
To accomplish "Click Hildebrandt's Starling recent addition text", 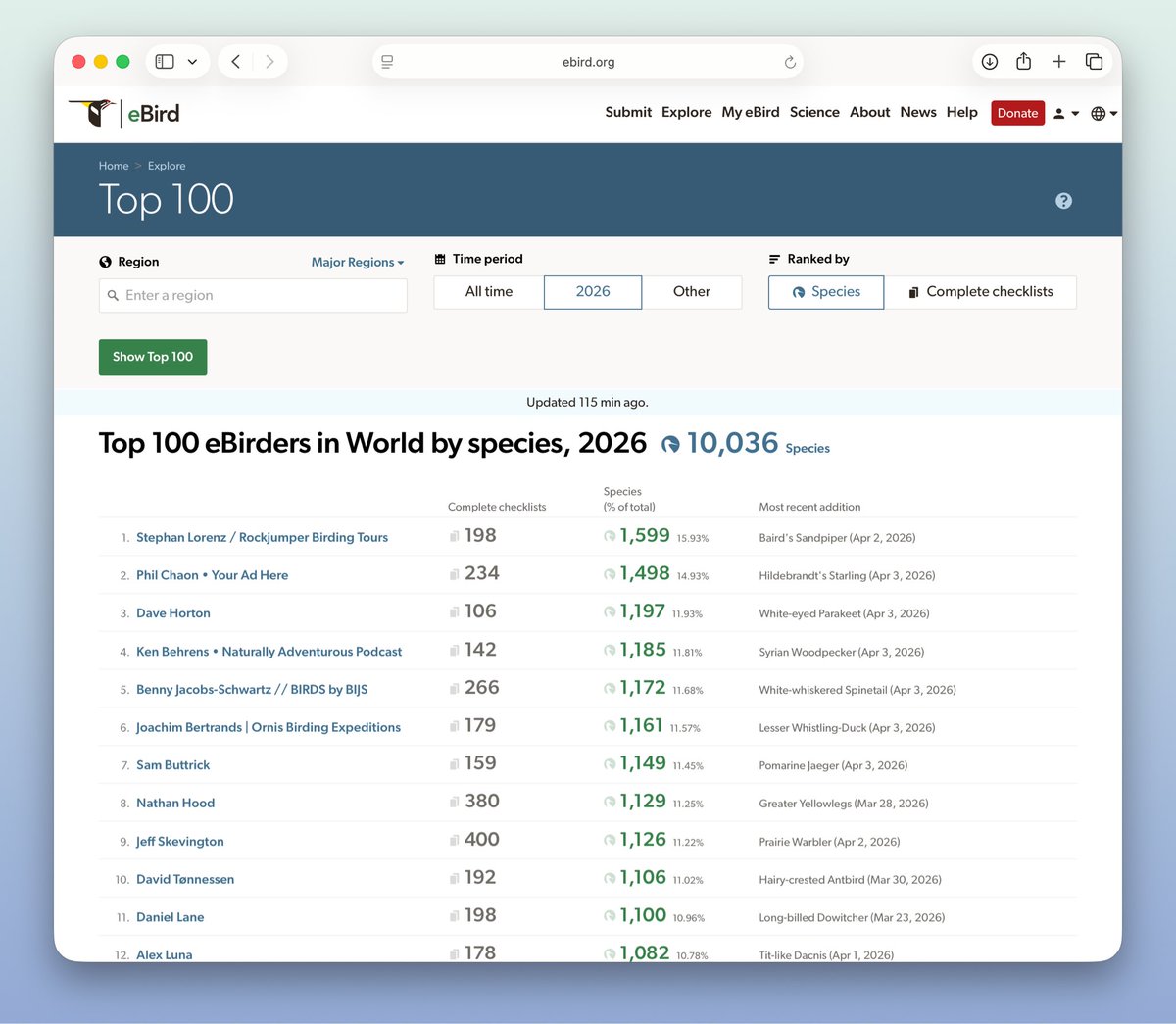I will (847, 576).
